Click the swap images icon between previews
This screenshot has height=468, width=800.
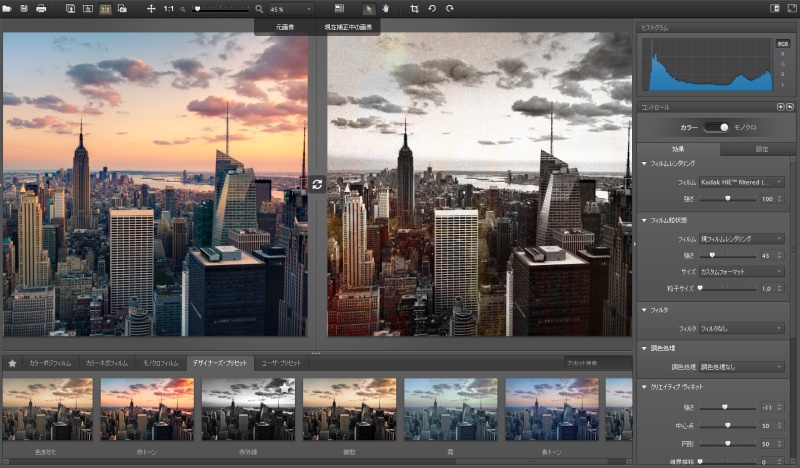click(317, 185)
